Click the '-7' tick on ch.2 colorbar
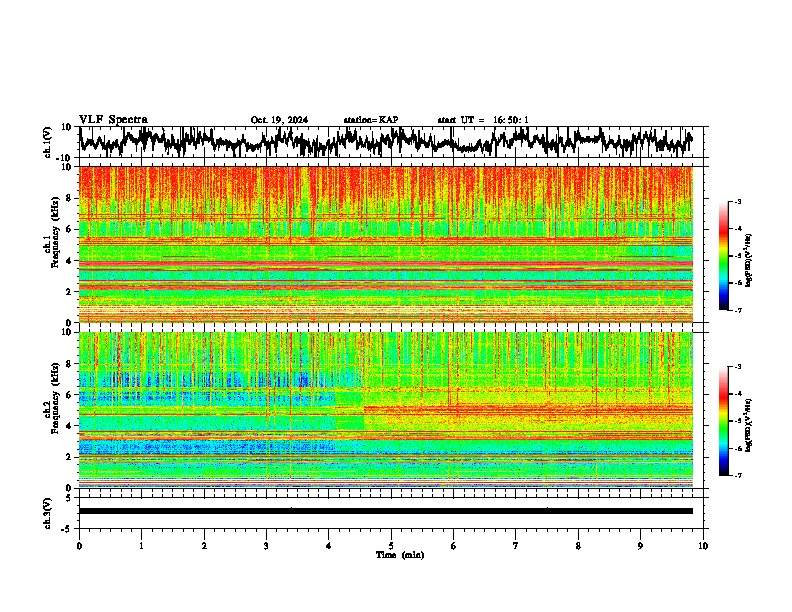Screen dimensions: 792x612 (x=738, y=475)
